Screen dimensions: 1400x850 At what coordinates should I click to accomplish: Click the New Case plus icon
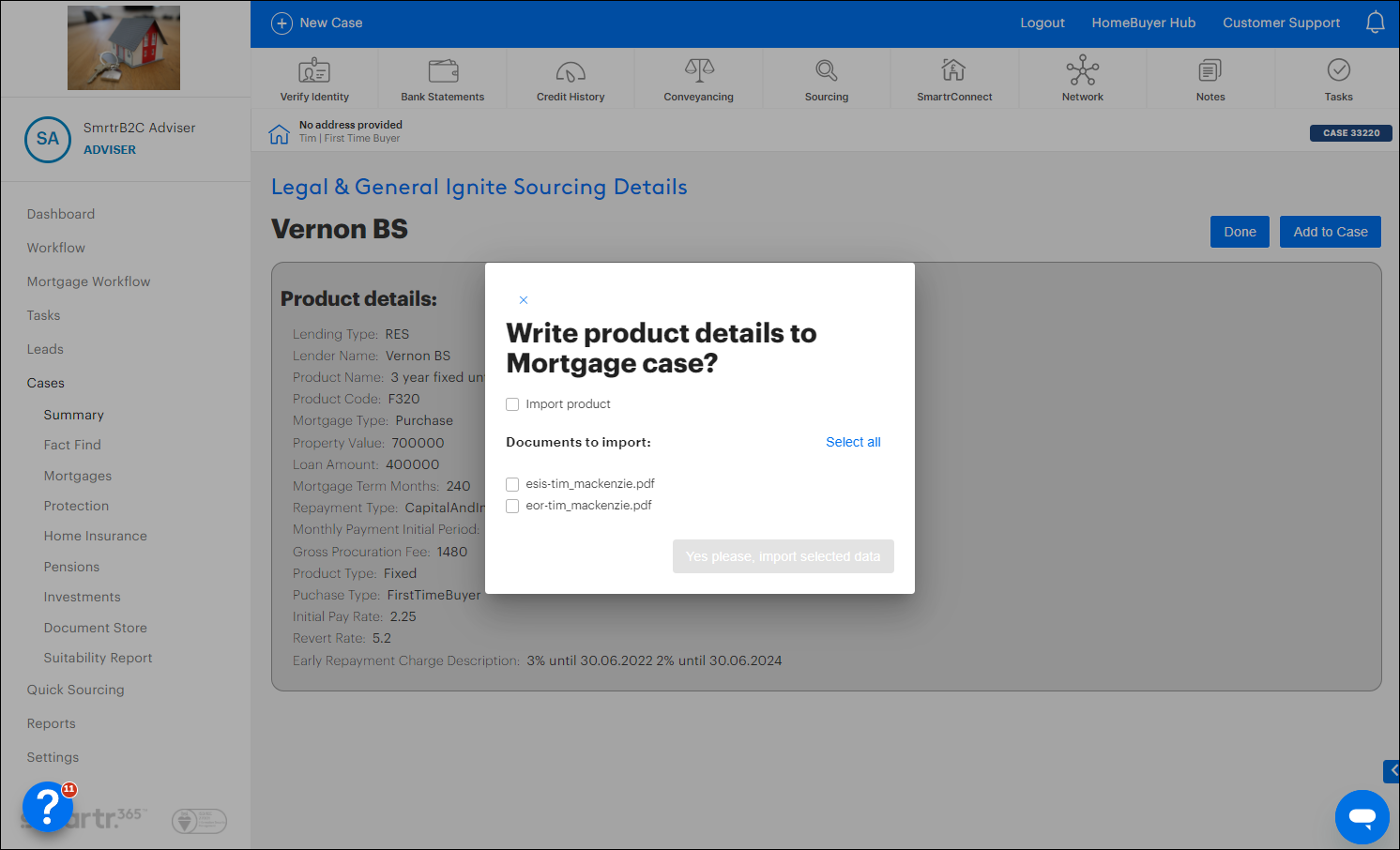[282, 23]
